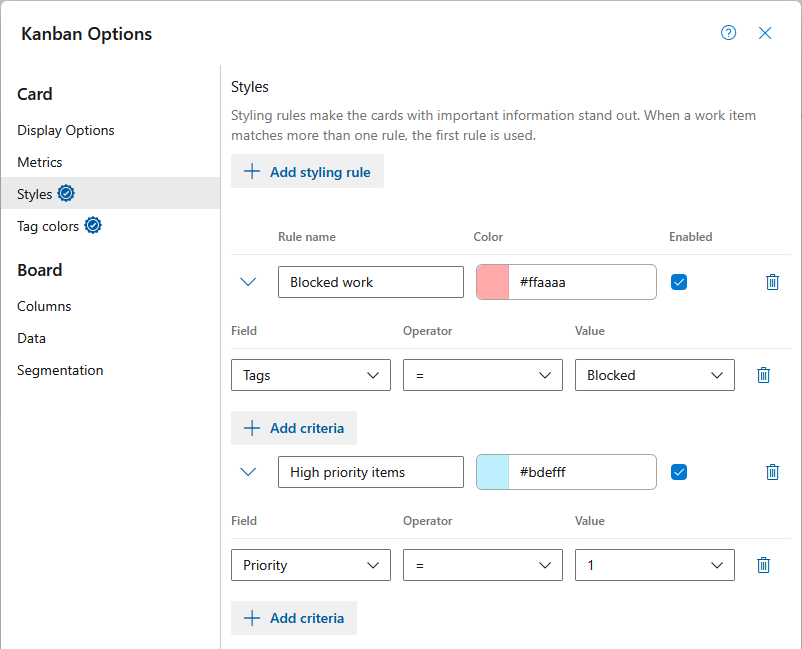Open the operator dropdown for Priority
The height and width of the screenshot is (649, 802).
click(x=482, y=565)
